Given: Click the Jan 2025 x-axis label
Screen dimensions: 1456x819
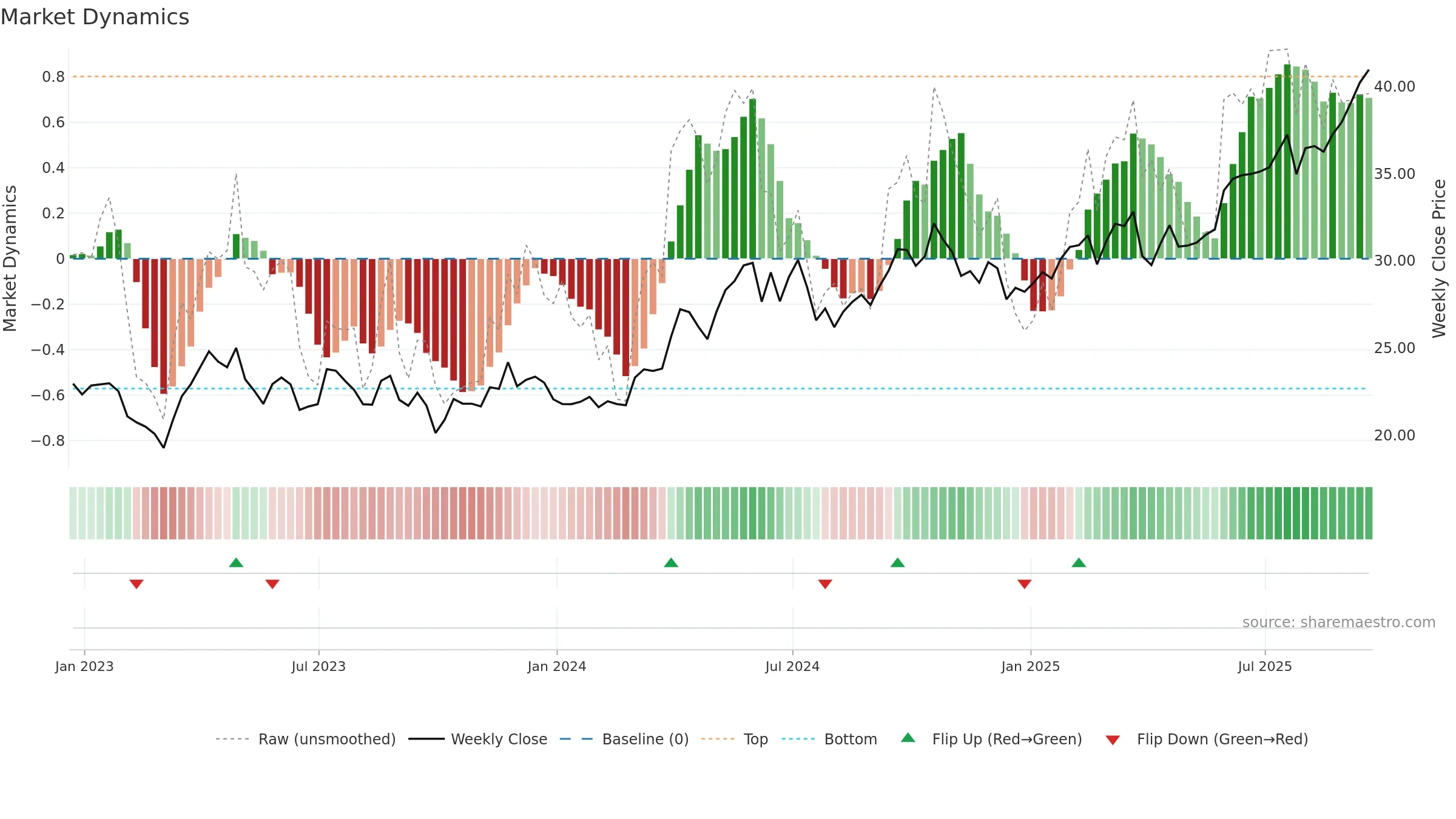Looking at the screenshot, I should (x=1031, y=666).
